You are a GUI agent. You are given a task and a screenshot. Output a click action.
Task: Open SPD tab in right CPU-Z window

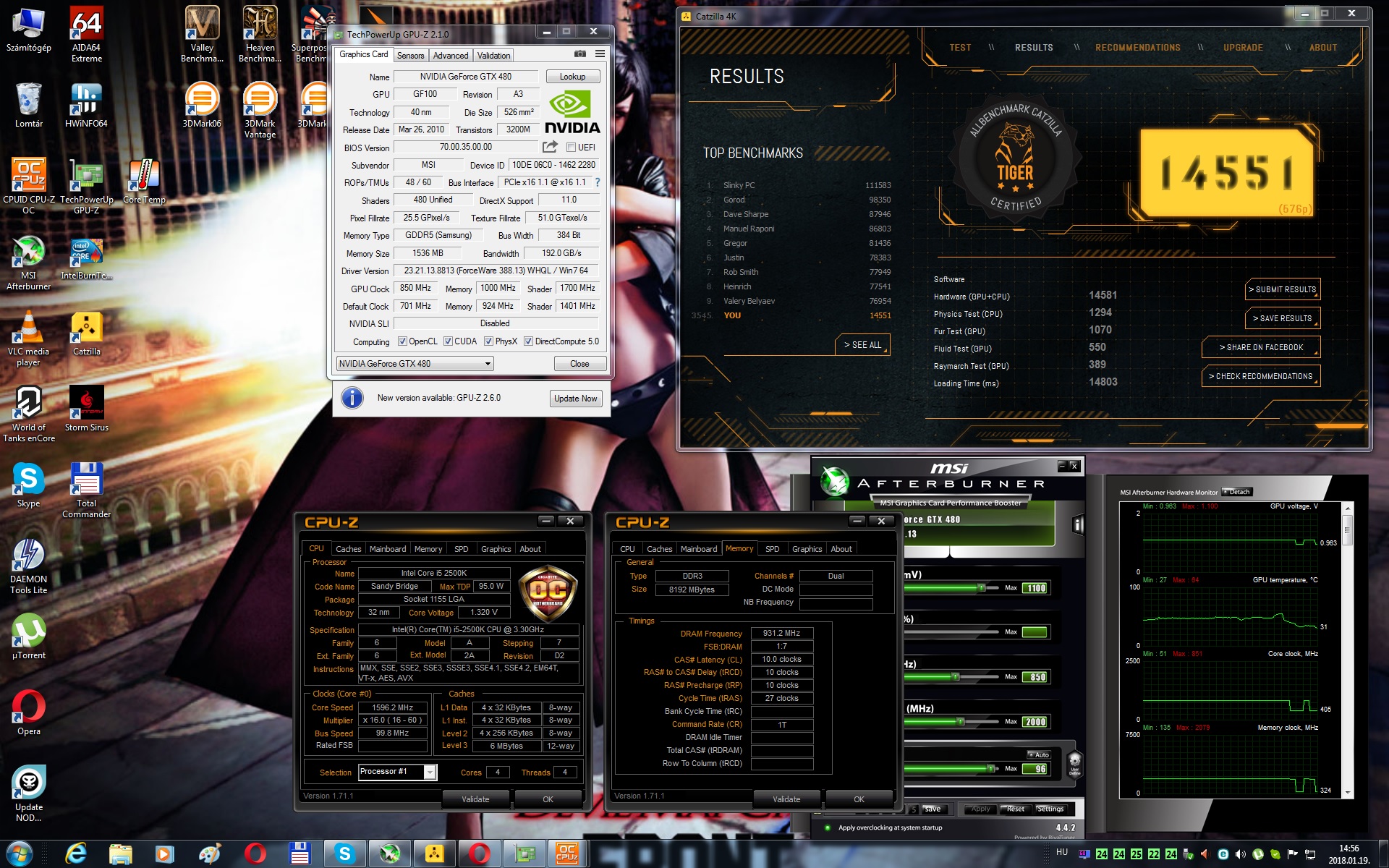772,549
